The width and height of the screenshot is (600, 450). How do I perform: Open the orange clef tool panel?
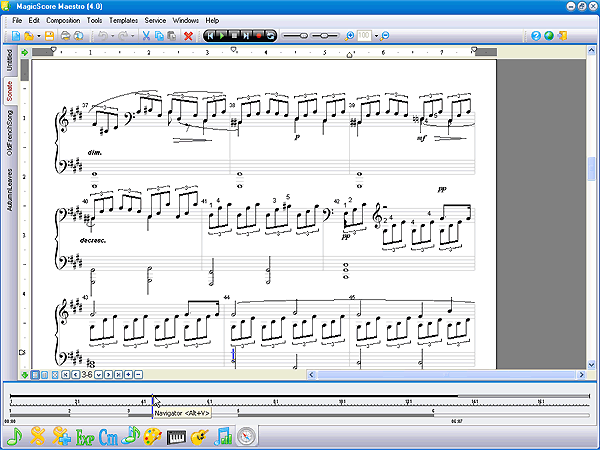[x=38, y=436]
